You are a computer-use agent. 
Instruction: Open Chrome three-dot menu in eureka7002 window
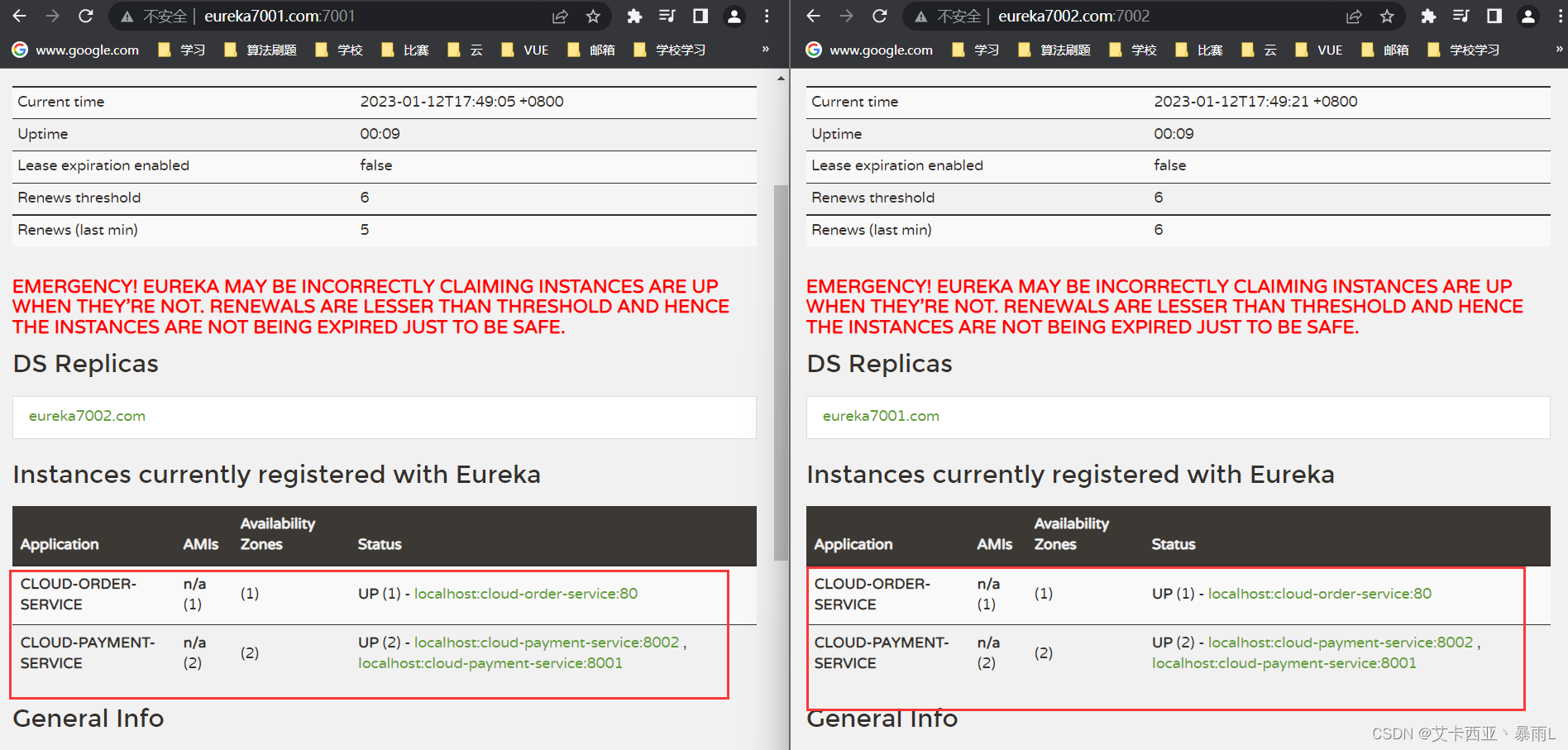[x=1561, y=16]
